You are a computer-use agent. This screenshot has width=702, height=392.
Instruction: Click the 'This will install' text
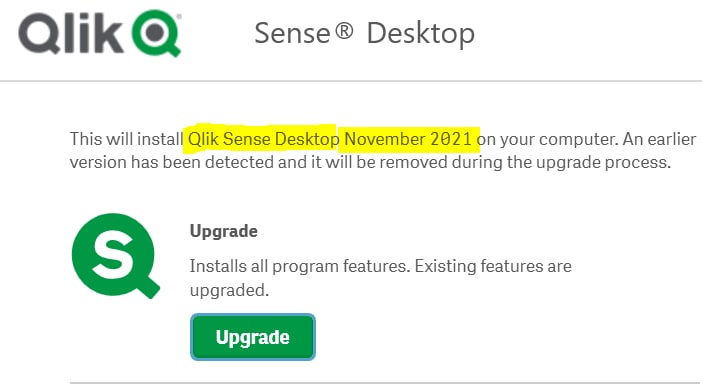(127, 139)
